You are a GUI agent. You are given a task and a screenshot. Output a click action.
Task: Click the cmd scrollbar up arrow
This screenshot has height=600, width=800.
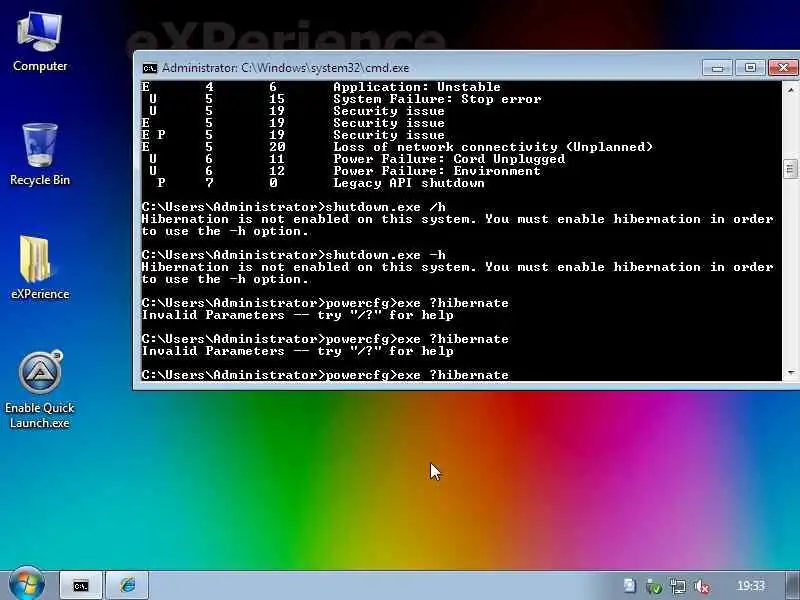coord(790,90)
